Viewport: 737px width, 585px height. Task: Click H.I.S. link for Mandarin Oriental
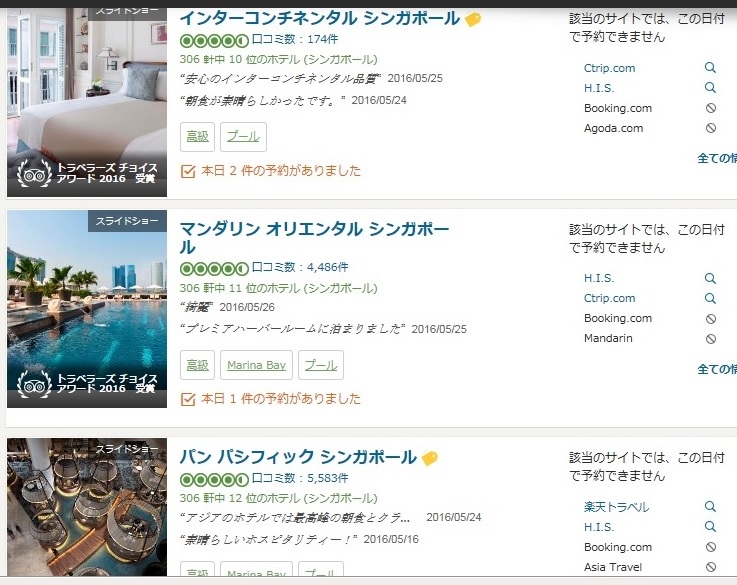click(599, 278)
